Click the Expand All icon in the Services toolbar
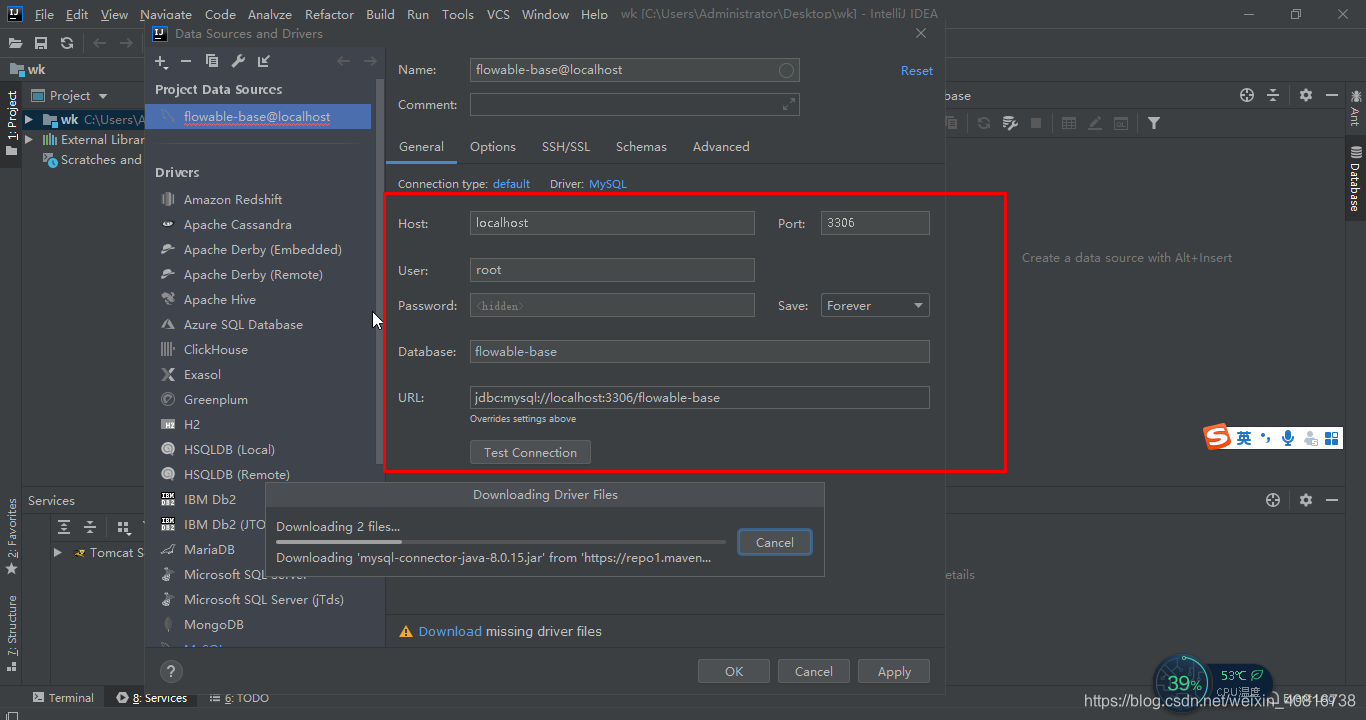This screenshot has height=720, width=1366. pyautogui.click(x=64, y=527)
